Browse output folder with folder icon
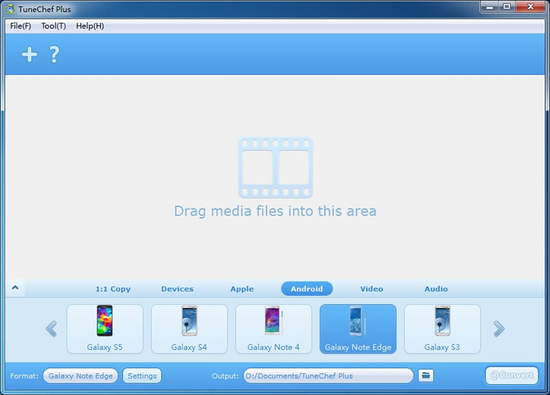Screen dimensions: 550x395 [x=426, y=375]
